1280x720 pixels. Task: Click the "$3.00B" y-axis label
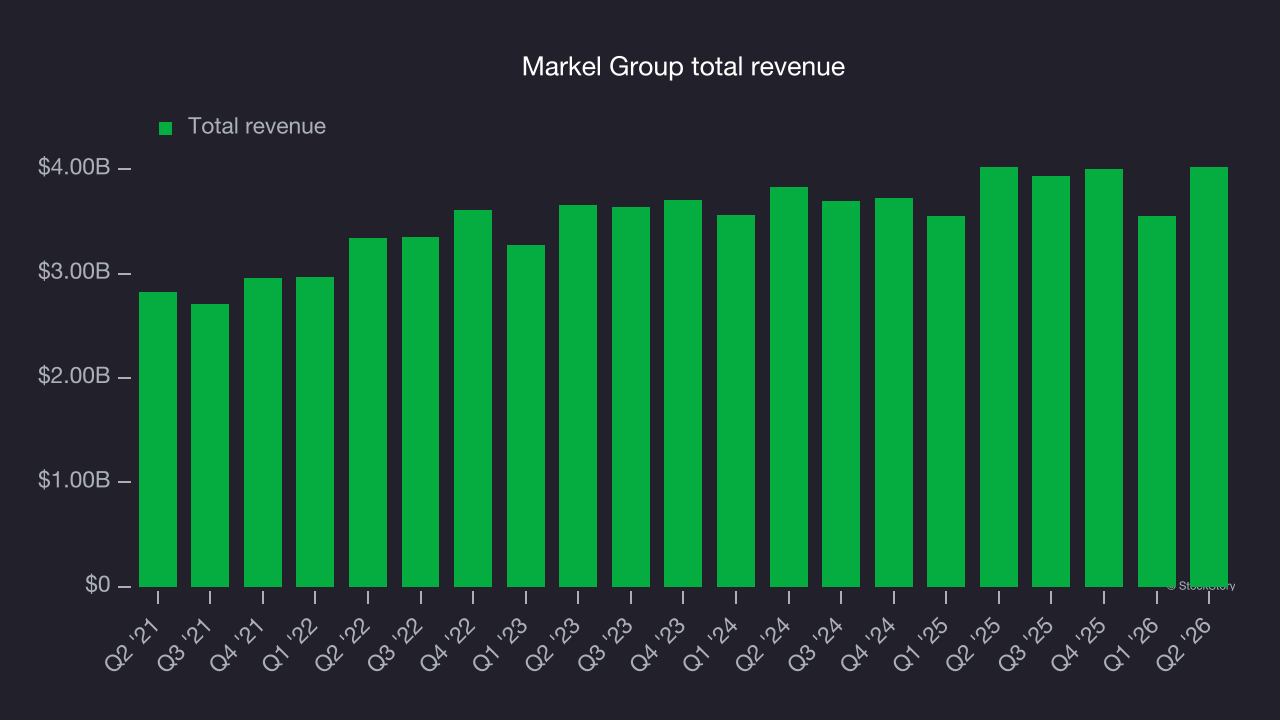point(74,272)
